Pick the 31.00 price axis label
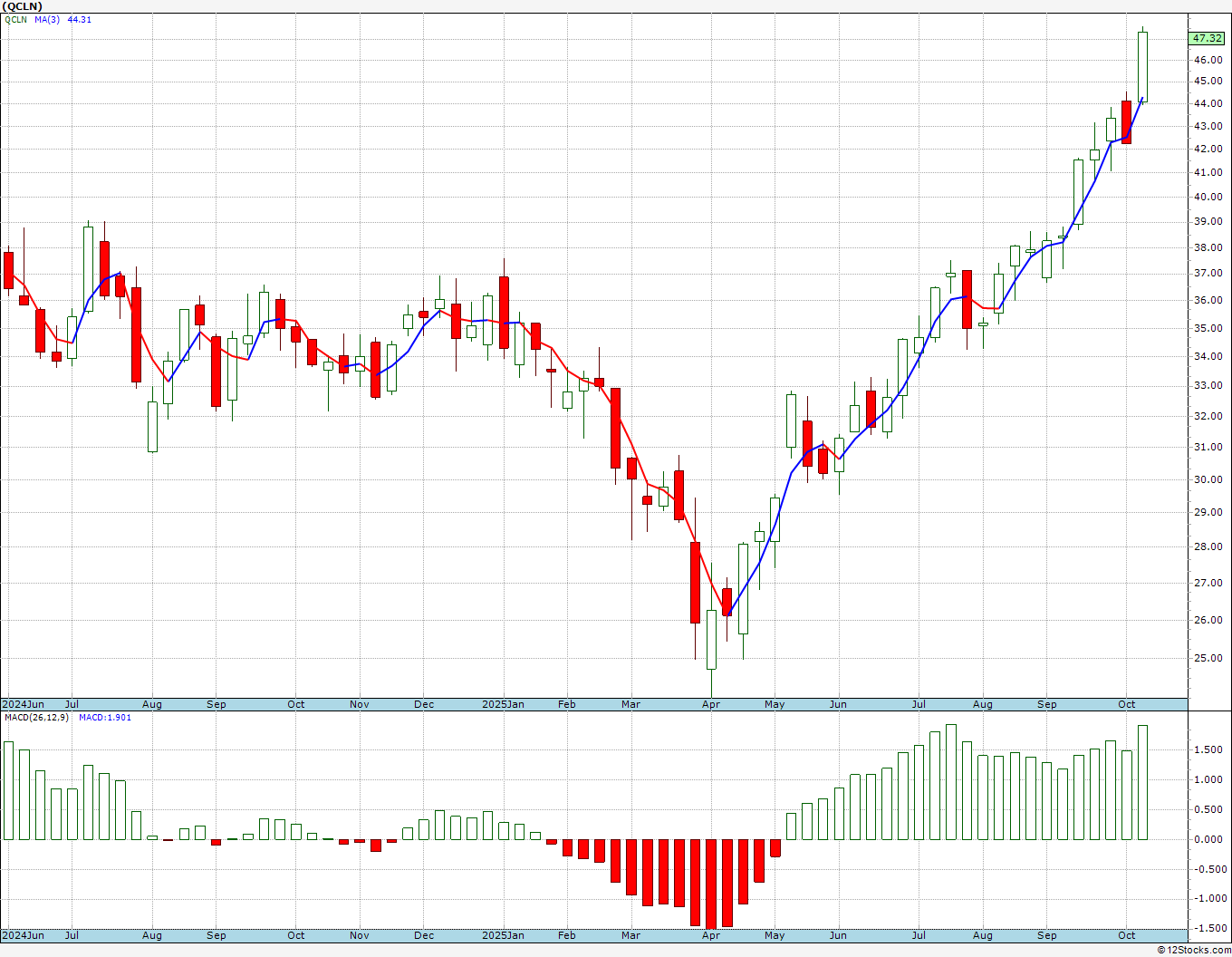This screenshot has height=957, width=1232. point(1207,447)
